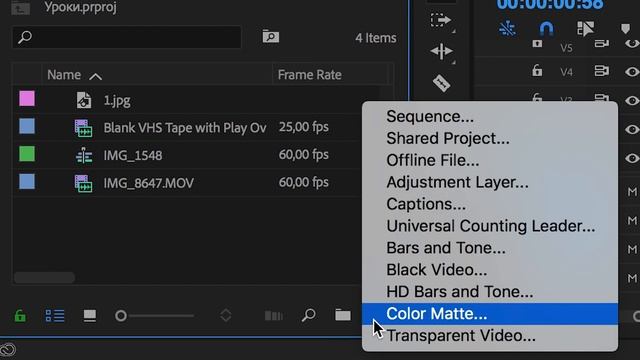Click the video clip icon of IMG_8647.MOV
The image size is (640, 360).
click(83, 184)
